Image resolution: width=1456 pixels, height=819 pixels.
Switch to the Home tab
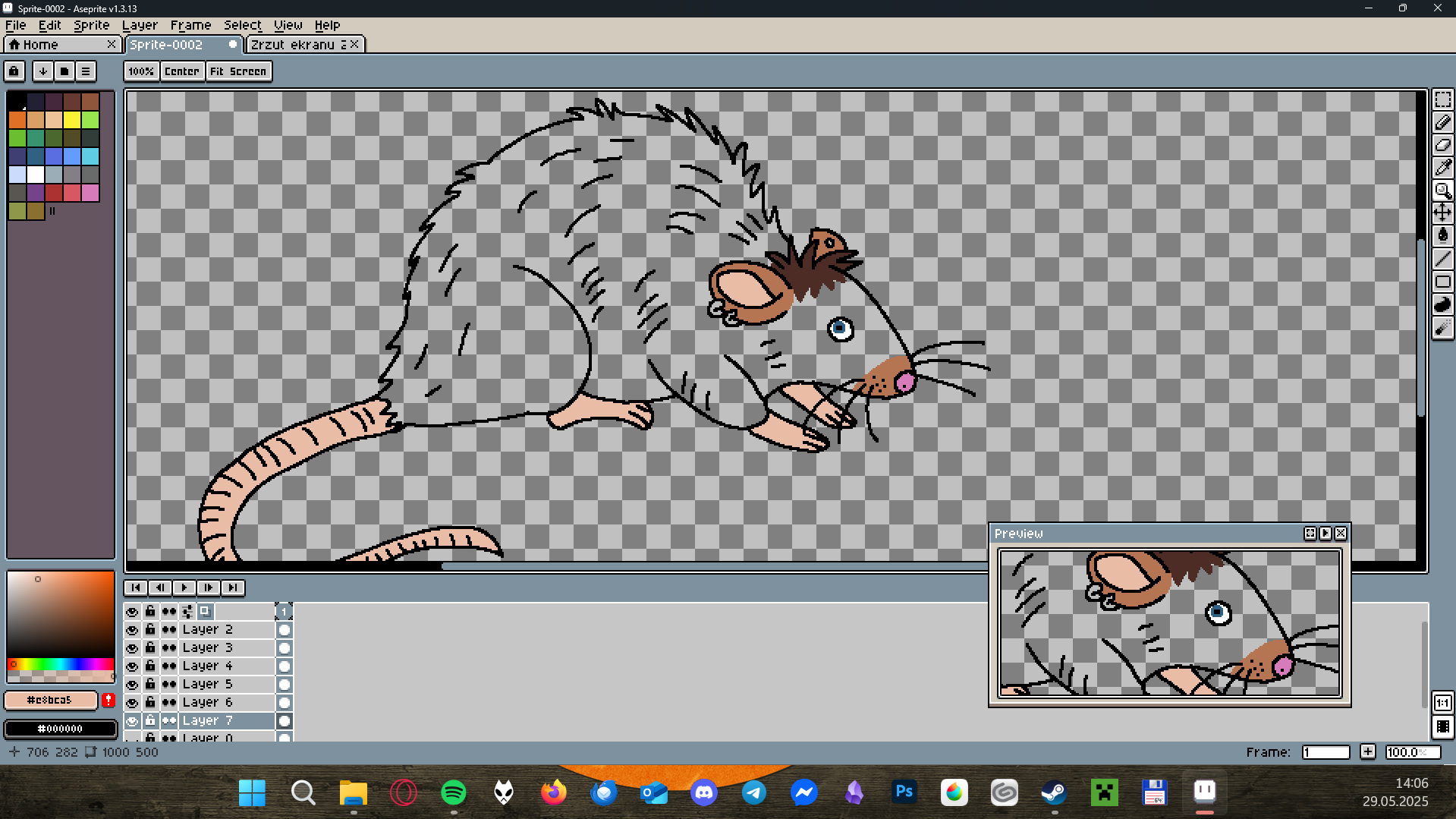(40, 45)
